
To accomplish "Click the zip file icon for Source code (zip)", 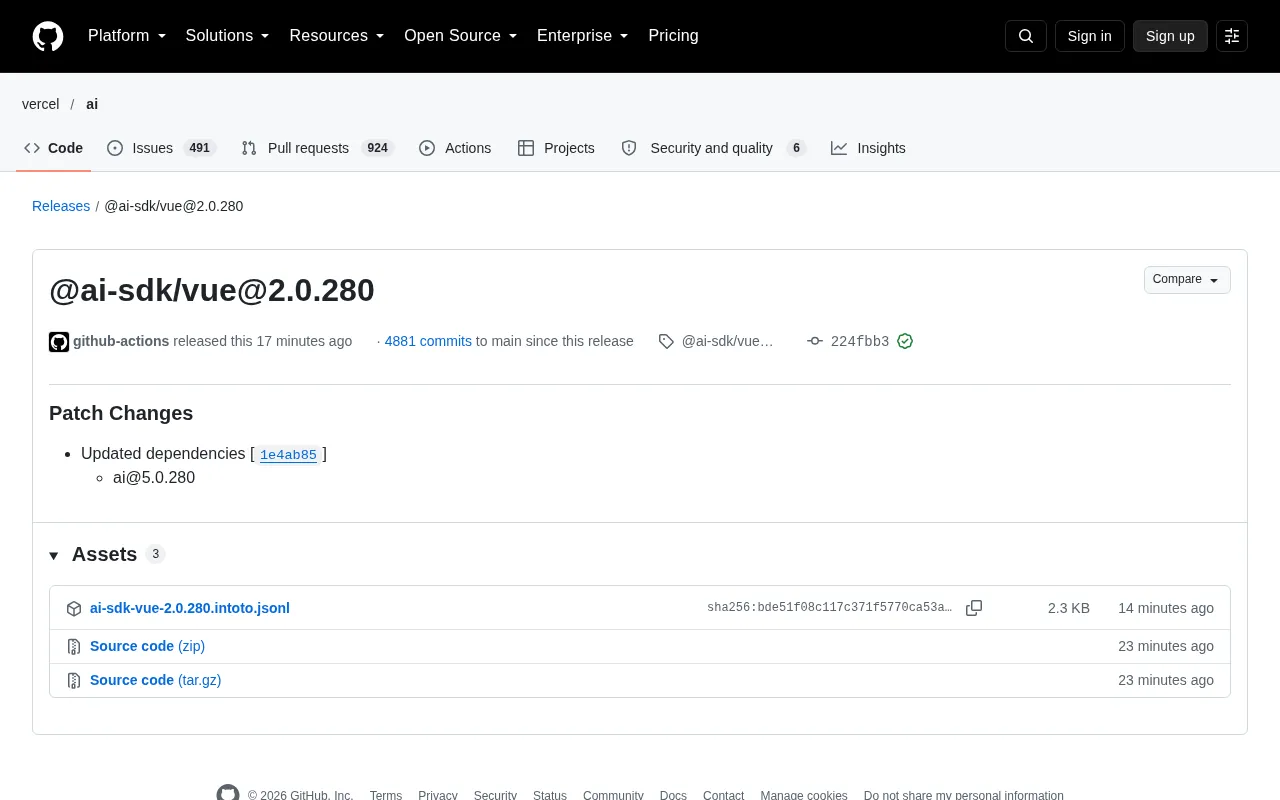I will coord(74,646).
